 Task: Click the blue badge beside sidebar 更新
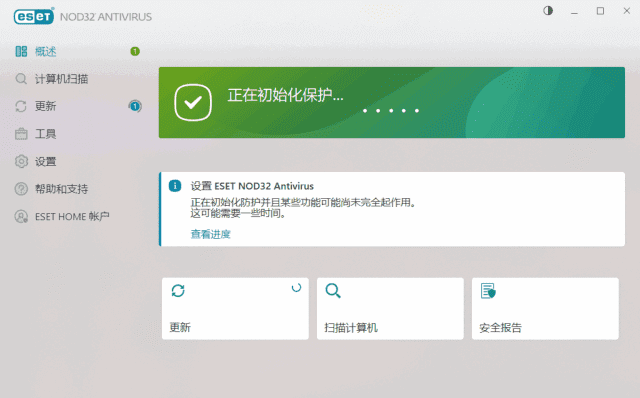pyautogui.click(x=135, y=106)
